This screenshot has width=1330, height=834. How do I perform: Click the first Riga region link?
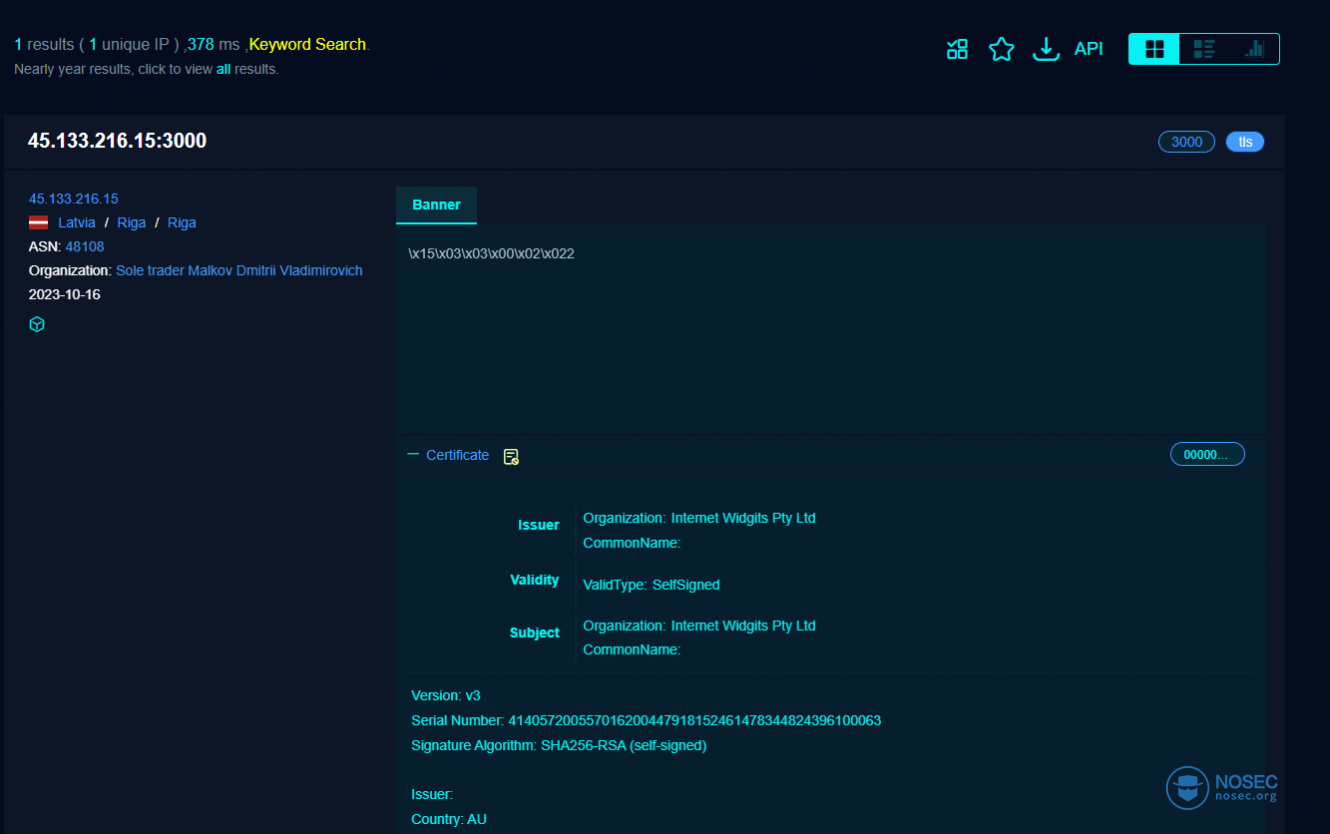click(131, 223)
